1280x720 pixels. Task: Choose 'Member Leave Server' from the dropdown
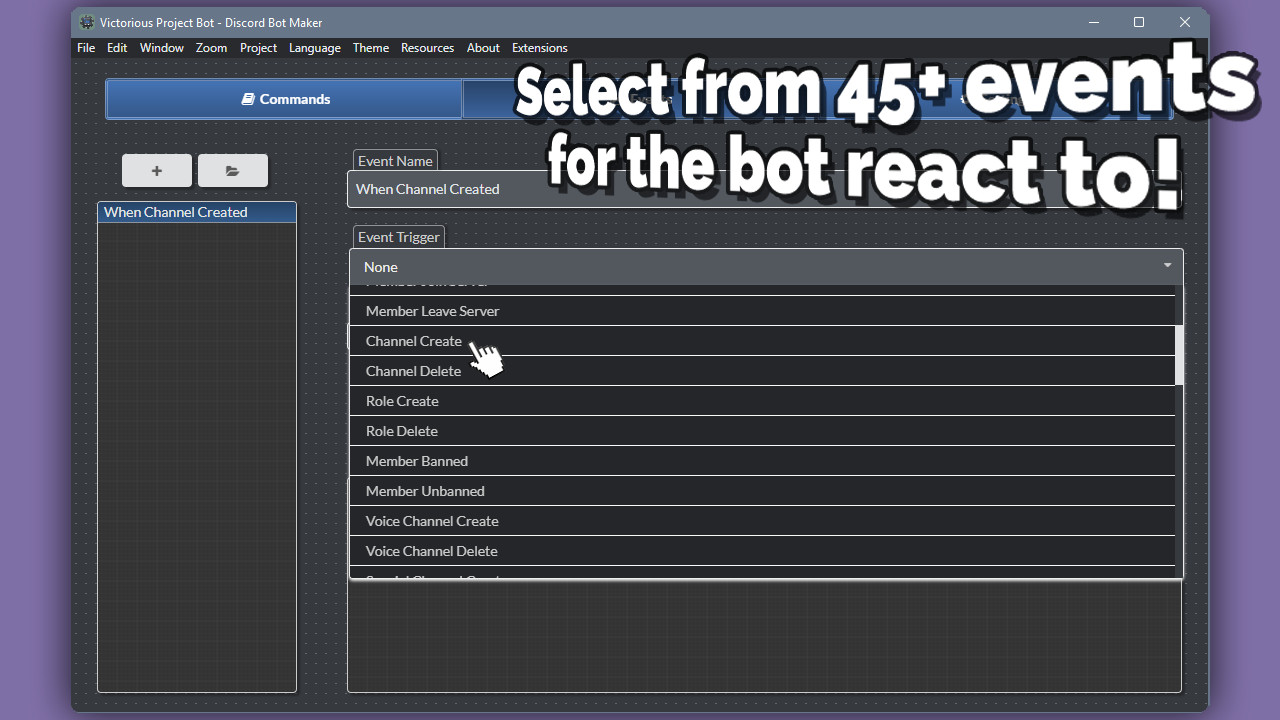click(x=432, y=311)
